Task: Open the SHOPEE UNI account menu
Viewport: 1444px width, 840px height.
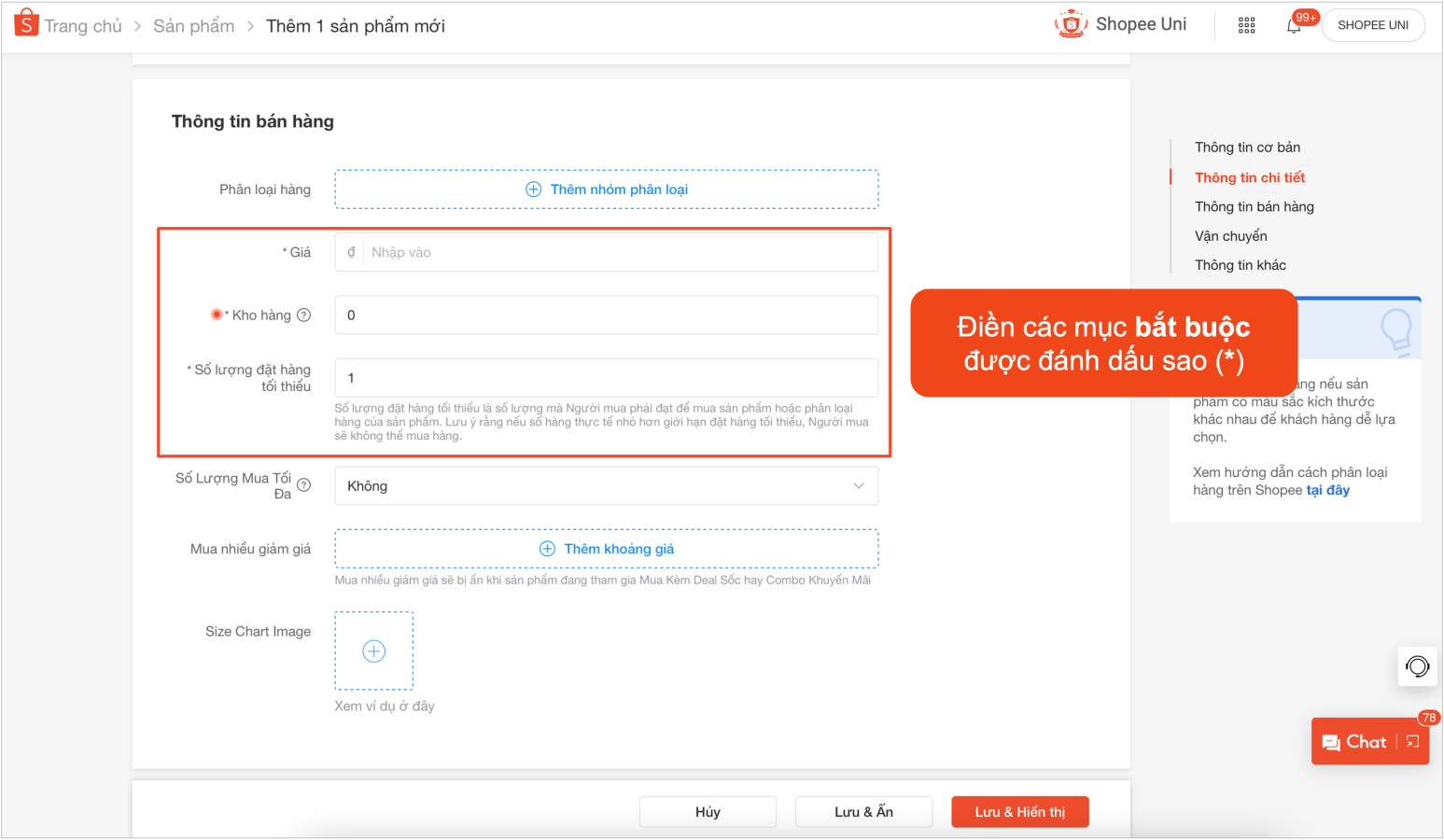Action: point(1372,25)
